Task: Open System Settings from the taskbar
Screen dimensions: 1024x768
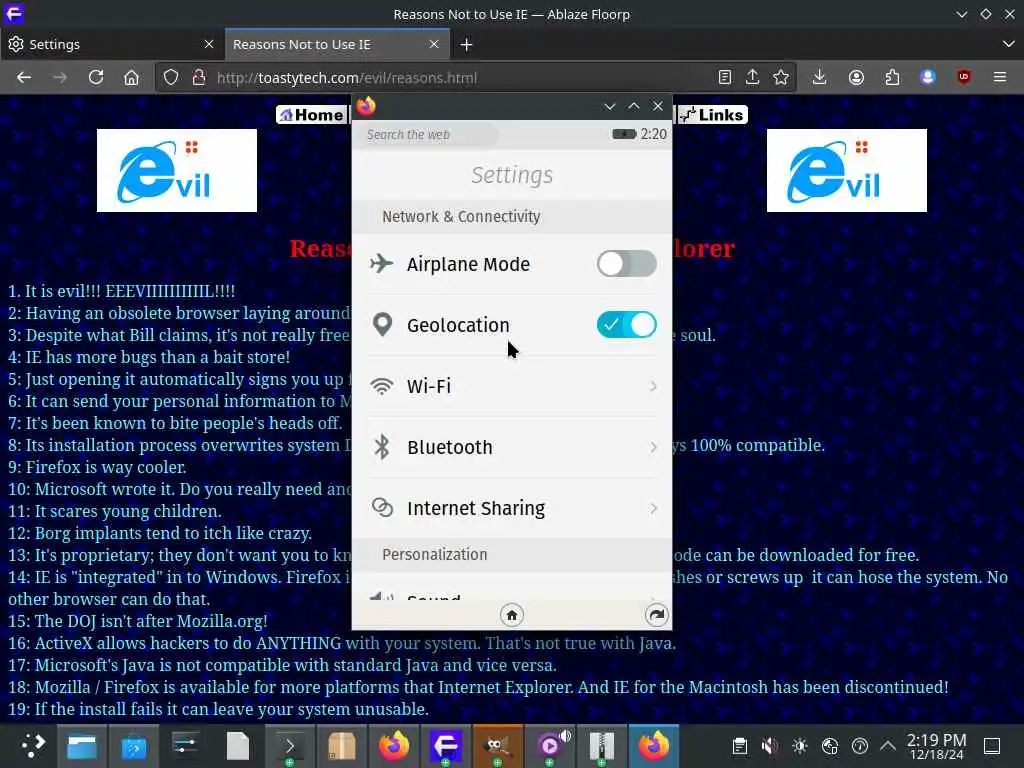Action: [x=186, y=745]
